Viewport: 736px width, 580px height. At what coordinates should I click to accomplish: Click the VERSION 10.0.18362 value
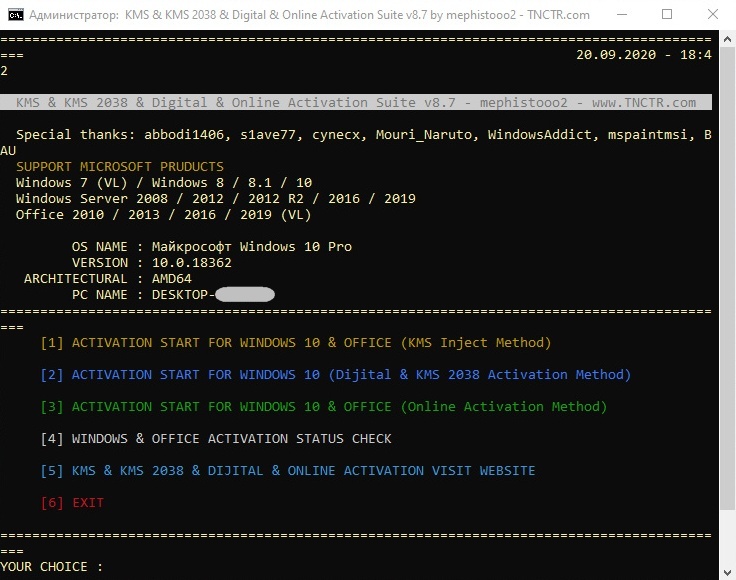(x=192, y=263)
